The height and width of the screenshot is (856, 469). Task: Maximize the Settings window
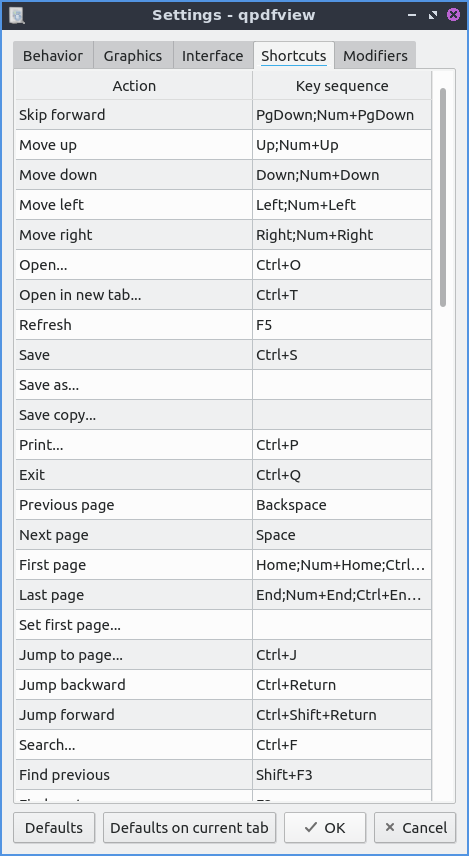(433, 15)
